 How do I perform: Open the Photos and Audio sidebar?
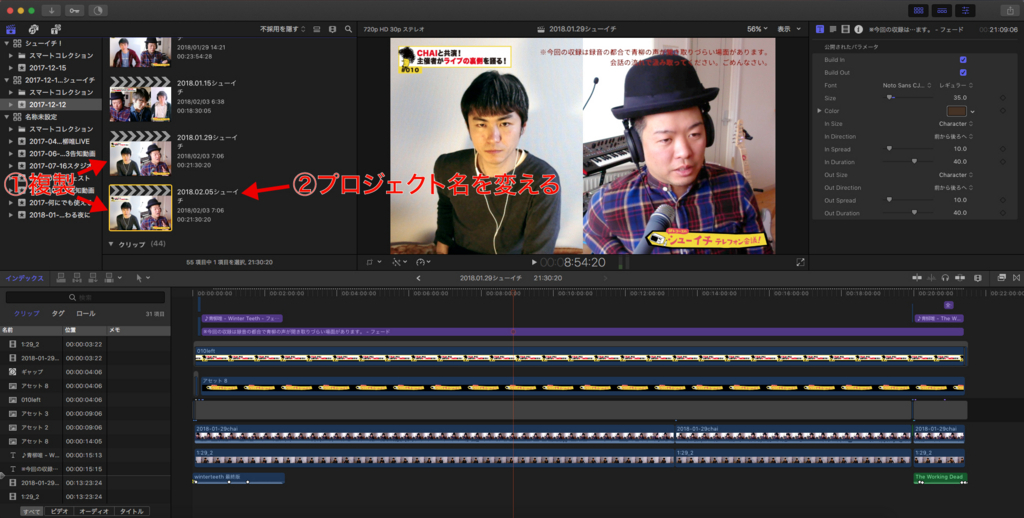33,29
